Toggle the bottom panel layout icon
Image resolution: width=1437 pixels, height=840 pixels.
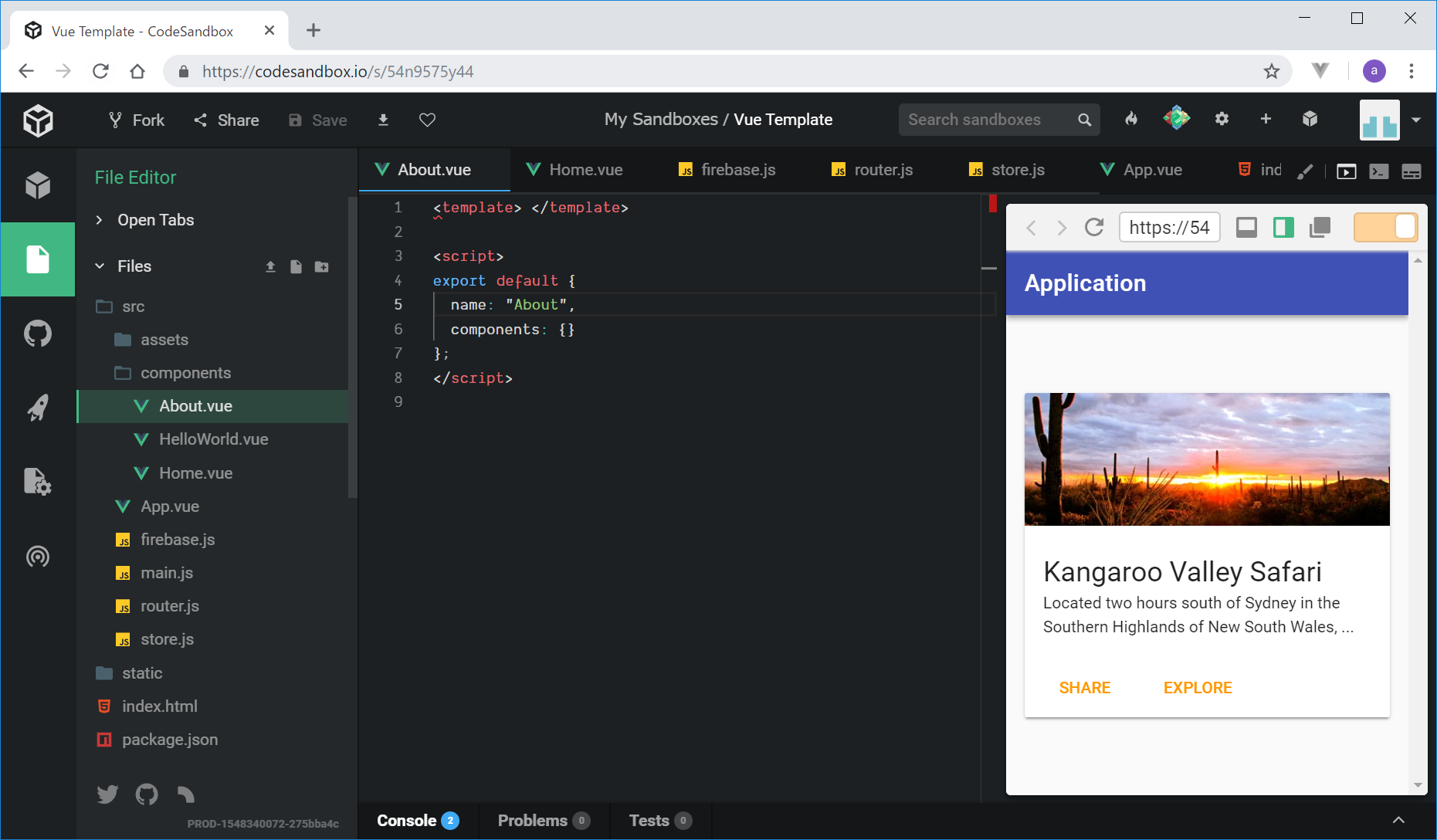(1246, 228)
